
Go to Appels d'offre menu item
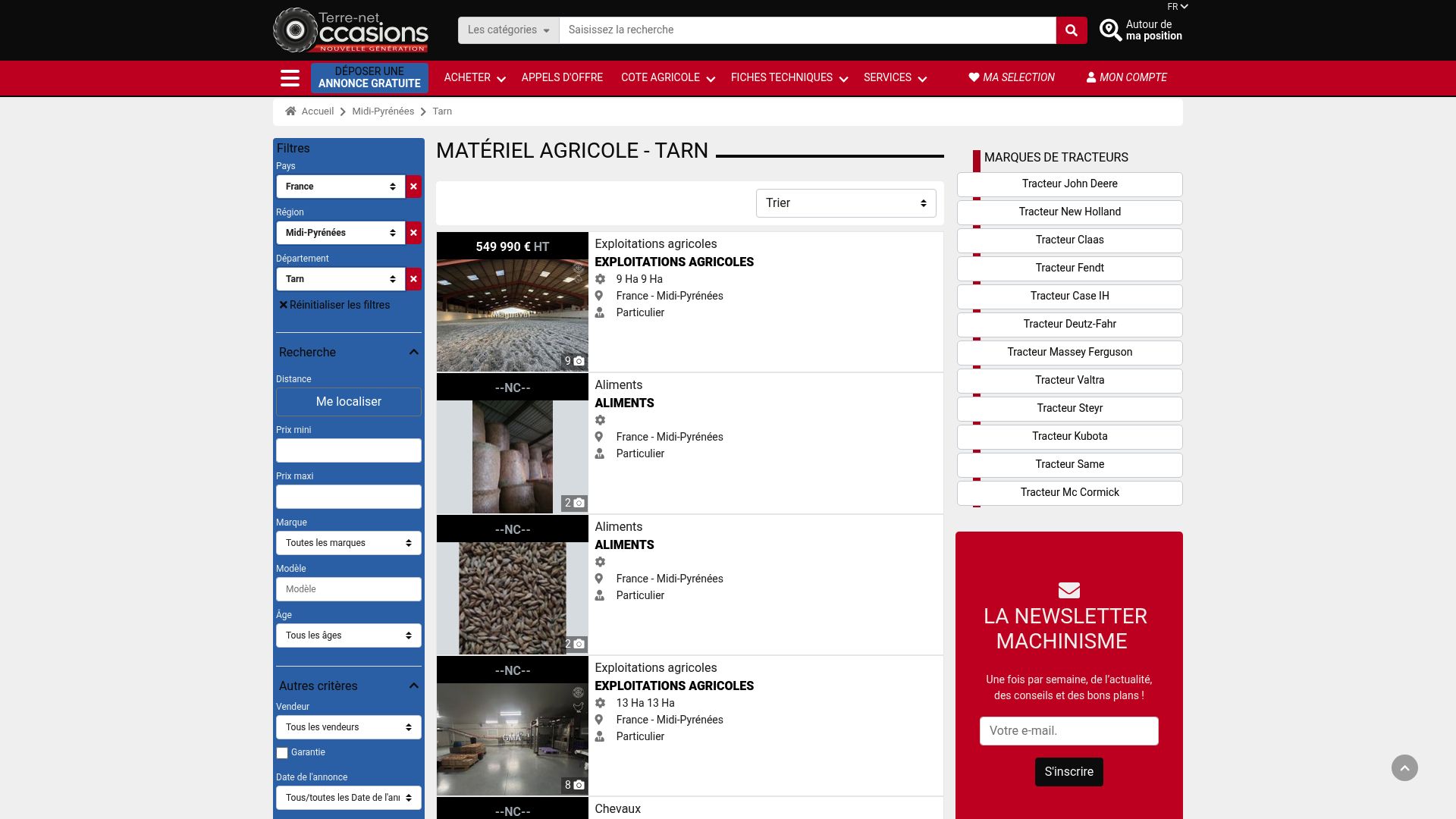click(562, 77)
